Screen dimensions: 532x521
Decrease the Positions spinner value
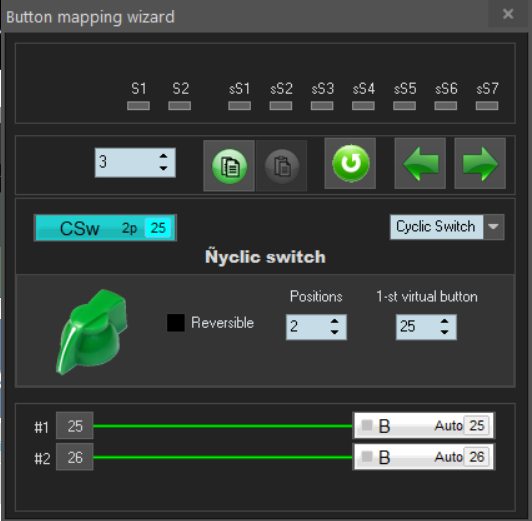pos(335,332)
